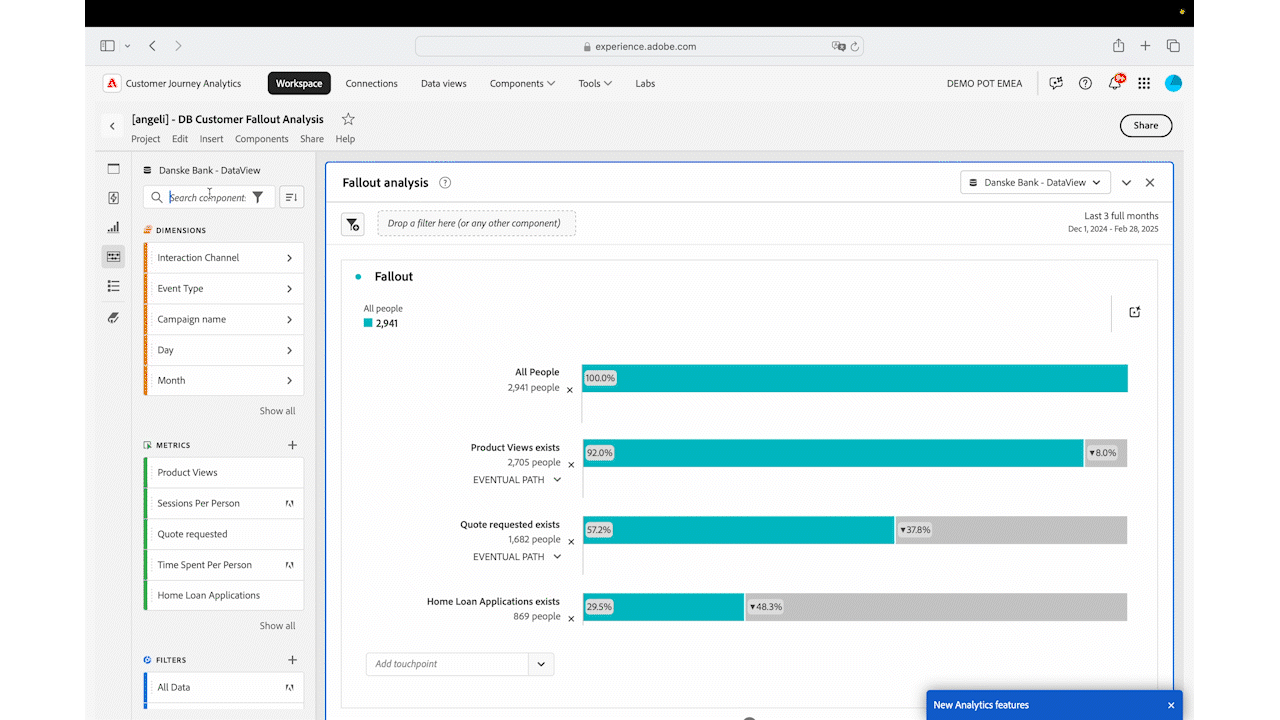
Task: Open the Visualizations bar-chart icon in left rail
Action: [113, 228]
